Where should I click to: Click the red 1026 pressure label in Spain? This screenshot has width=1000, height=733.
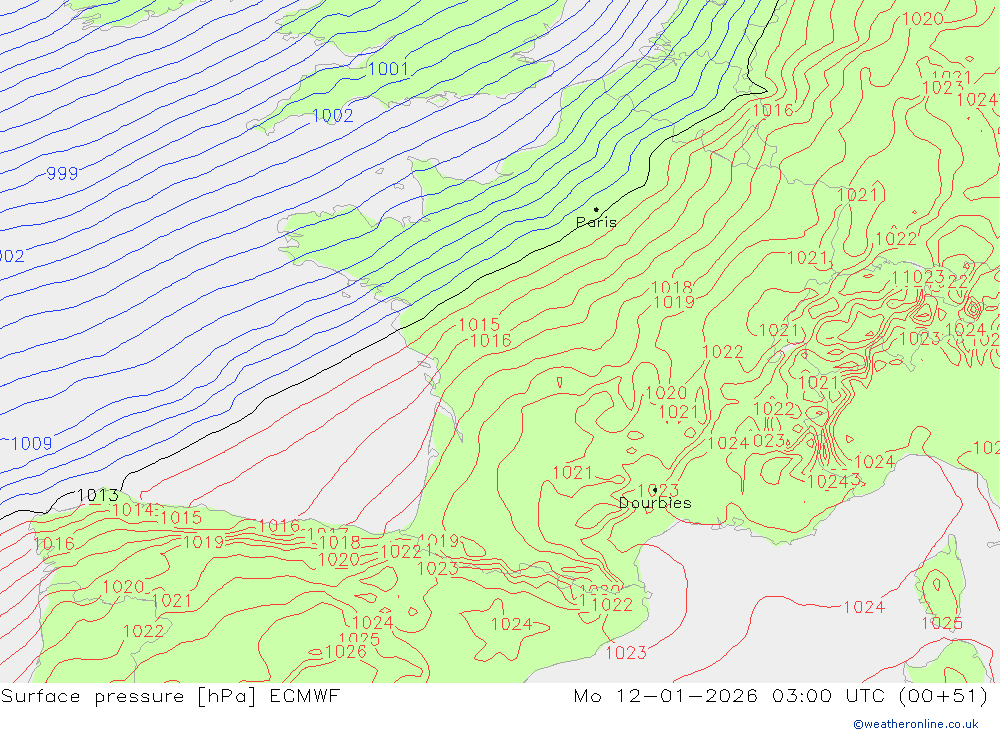[x=346, y=651]
